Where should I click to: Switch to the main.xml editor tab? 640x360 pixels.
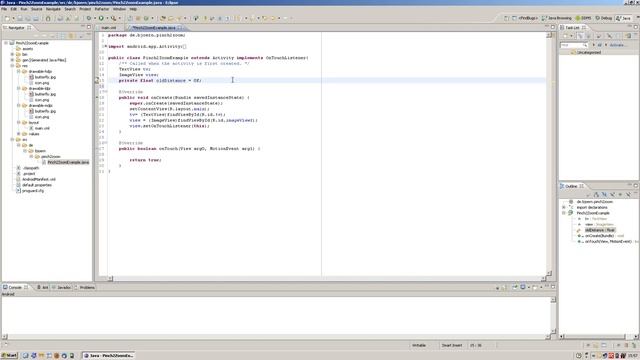point(109,28)
